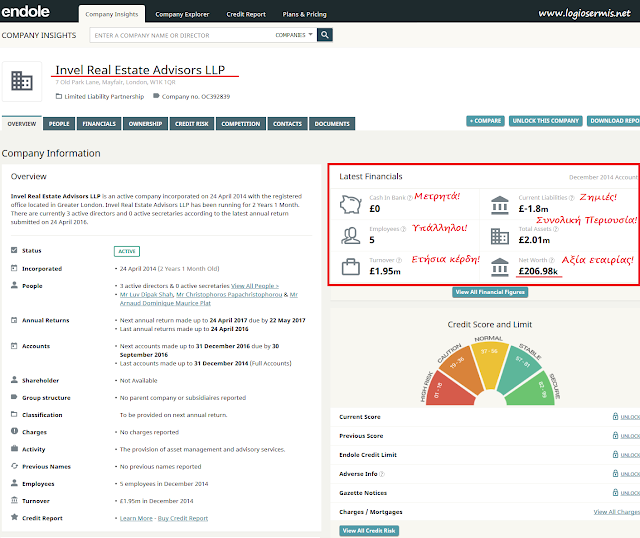
Task: Select the Overview tab
Action: tap(22, 124)
